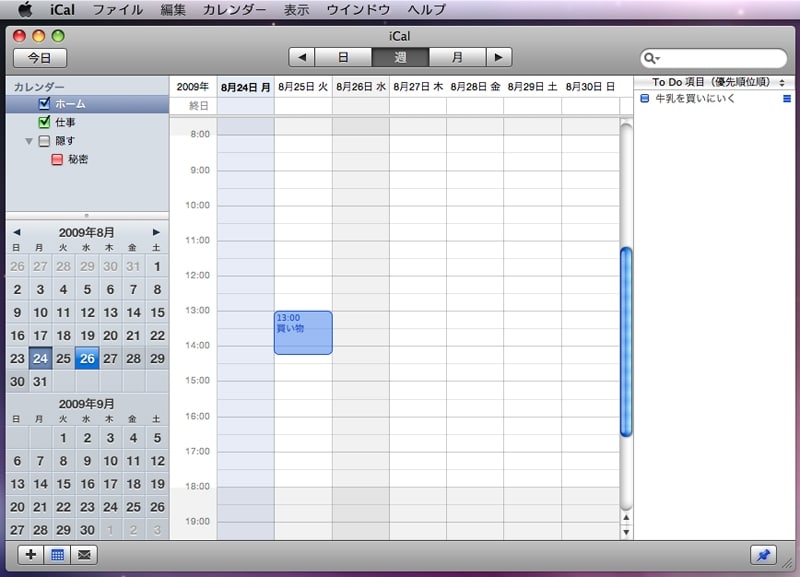Open the ファイル menu
800x577 pixels.
click(x=118, y=10)
